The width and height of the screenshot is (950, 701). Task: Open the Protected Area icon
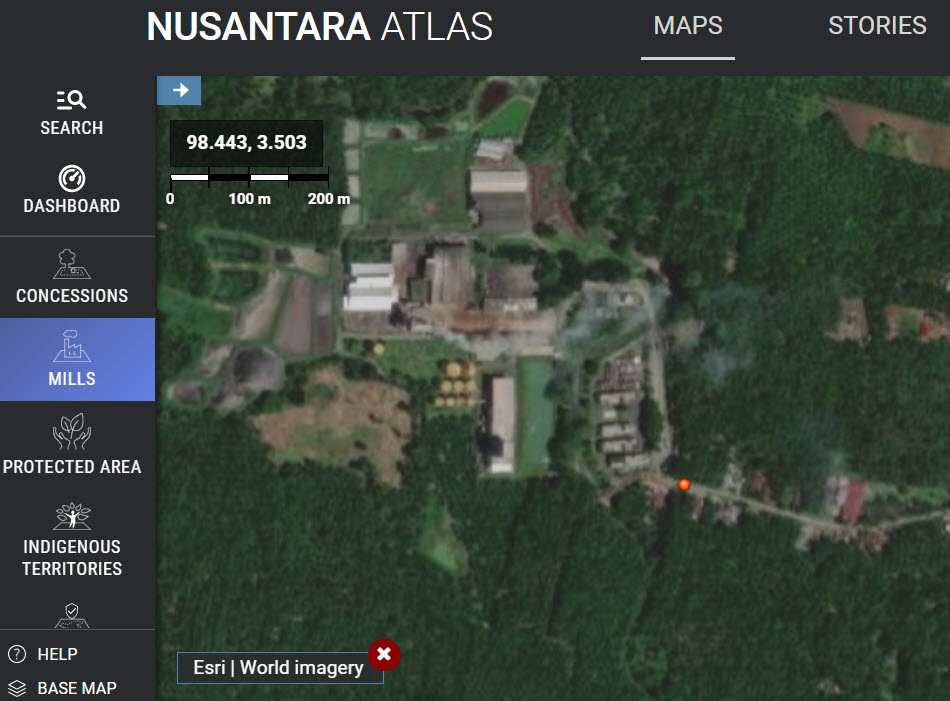point(71,431)
